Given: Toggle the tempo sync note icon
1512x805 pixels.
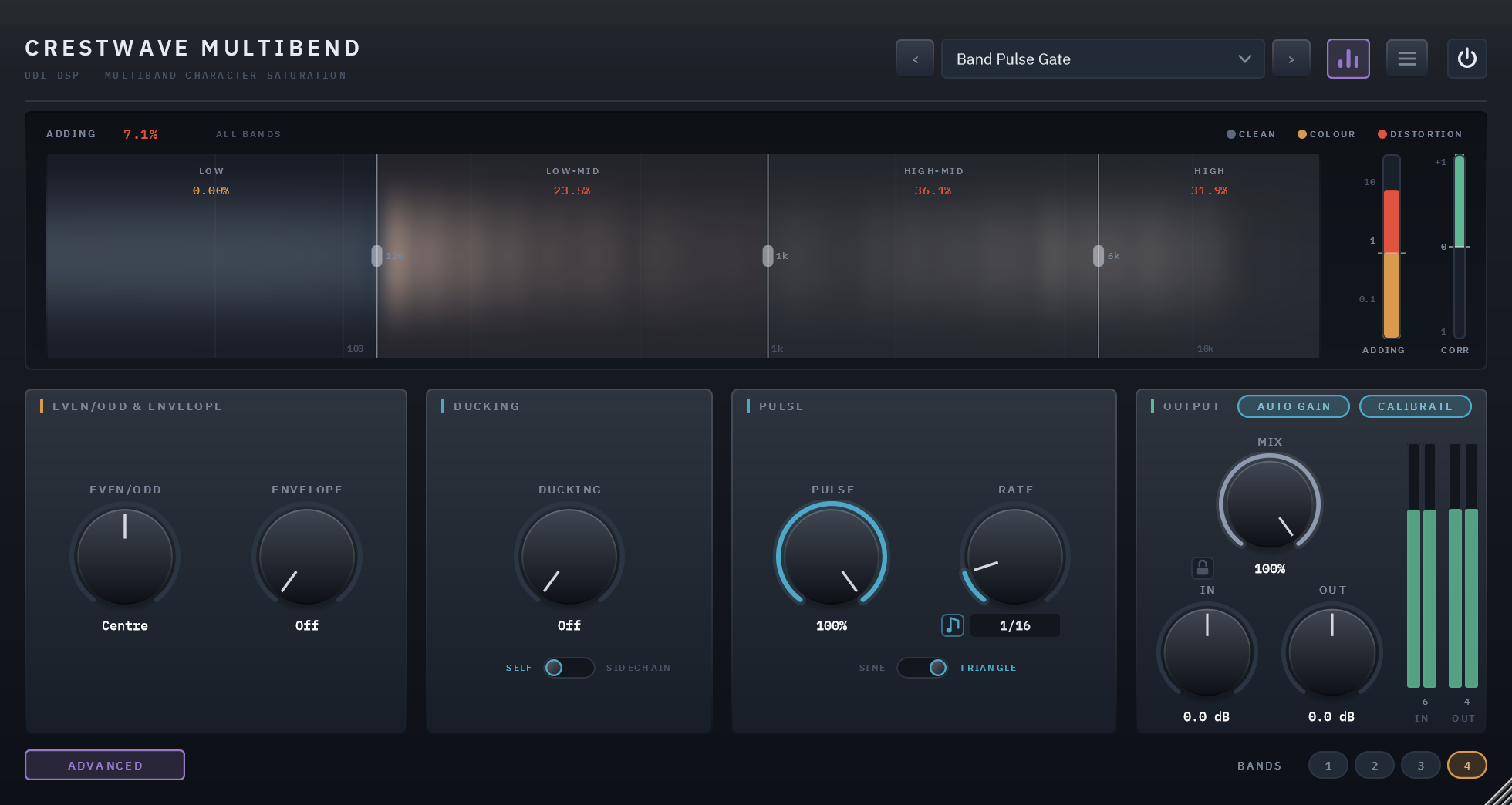Looking at the screenshot, I should click(953, 625).
